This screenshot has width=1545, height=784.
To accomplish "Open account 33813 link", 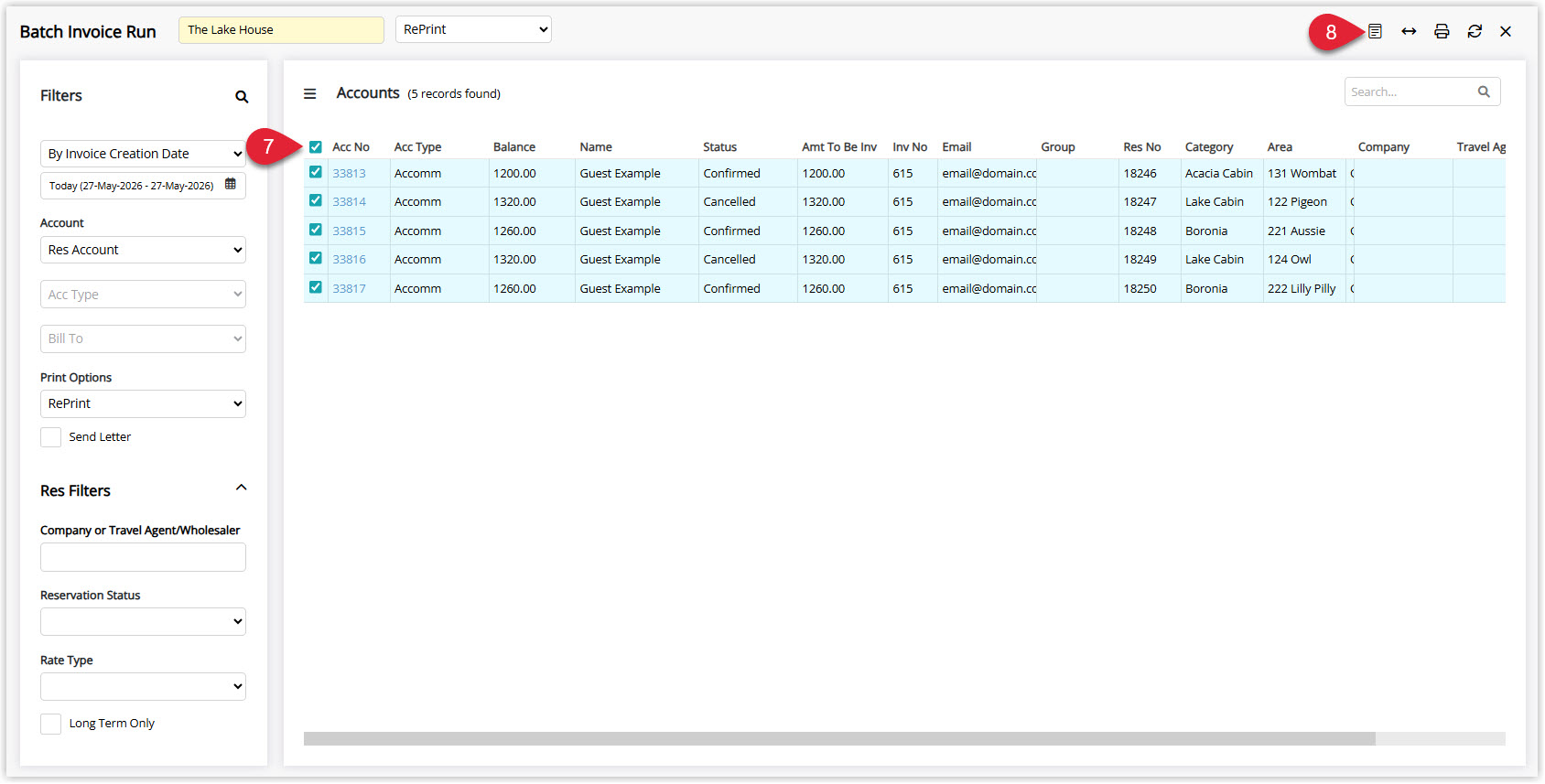I will click(x=349, y=173).
